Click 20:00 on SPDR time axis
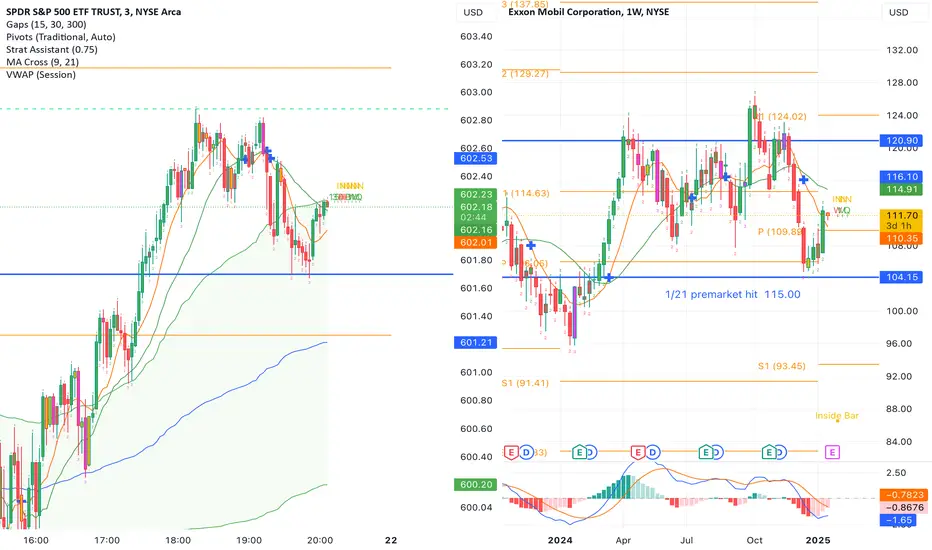This screenshot has width=932, height=550. pyautogui.click(x=320, y=540)
